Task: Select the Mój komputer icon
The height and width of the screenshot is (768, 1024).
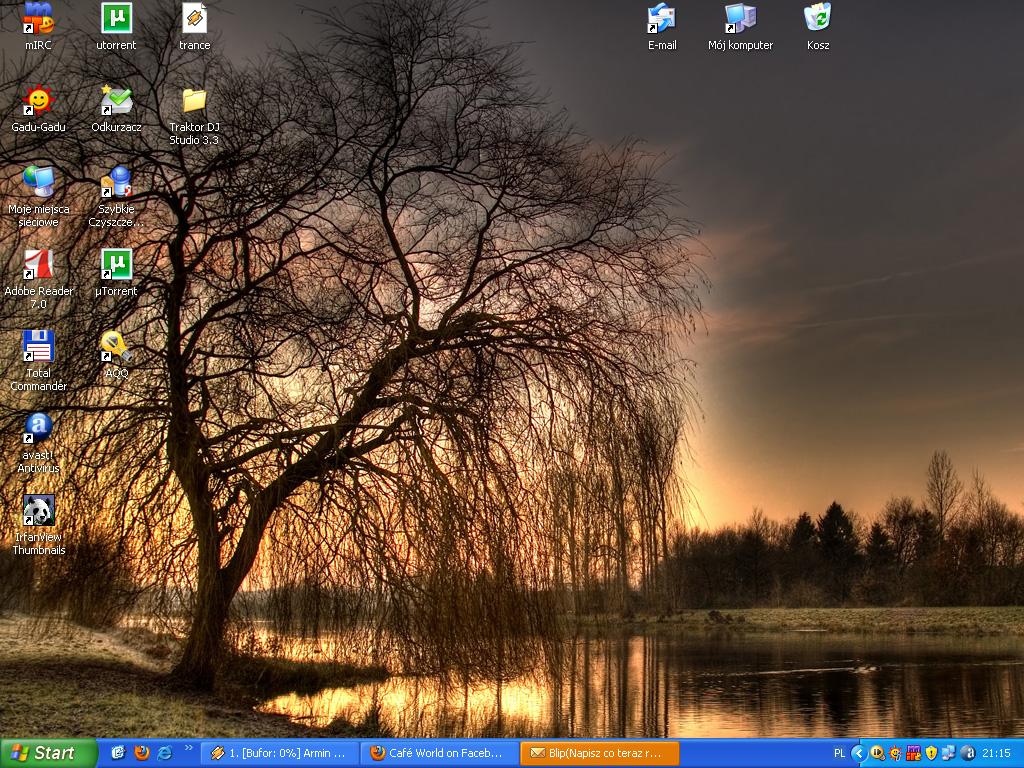Action: click(x=740, y=18)
